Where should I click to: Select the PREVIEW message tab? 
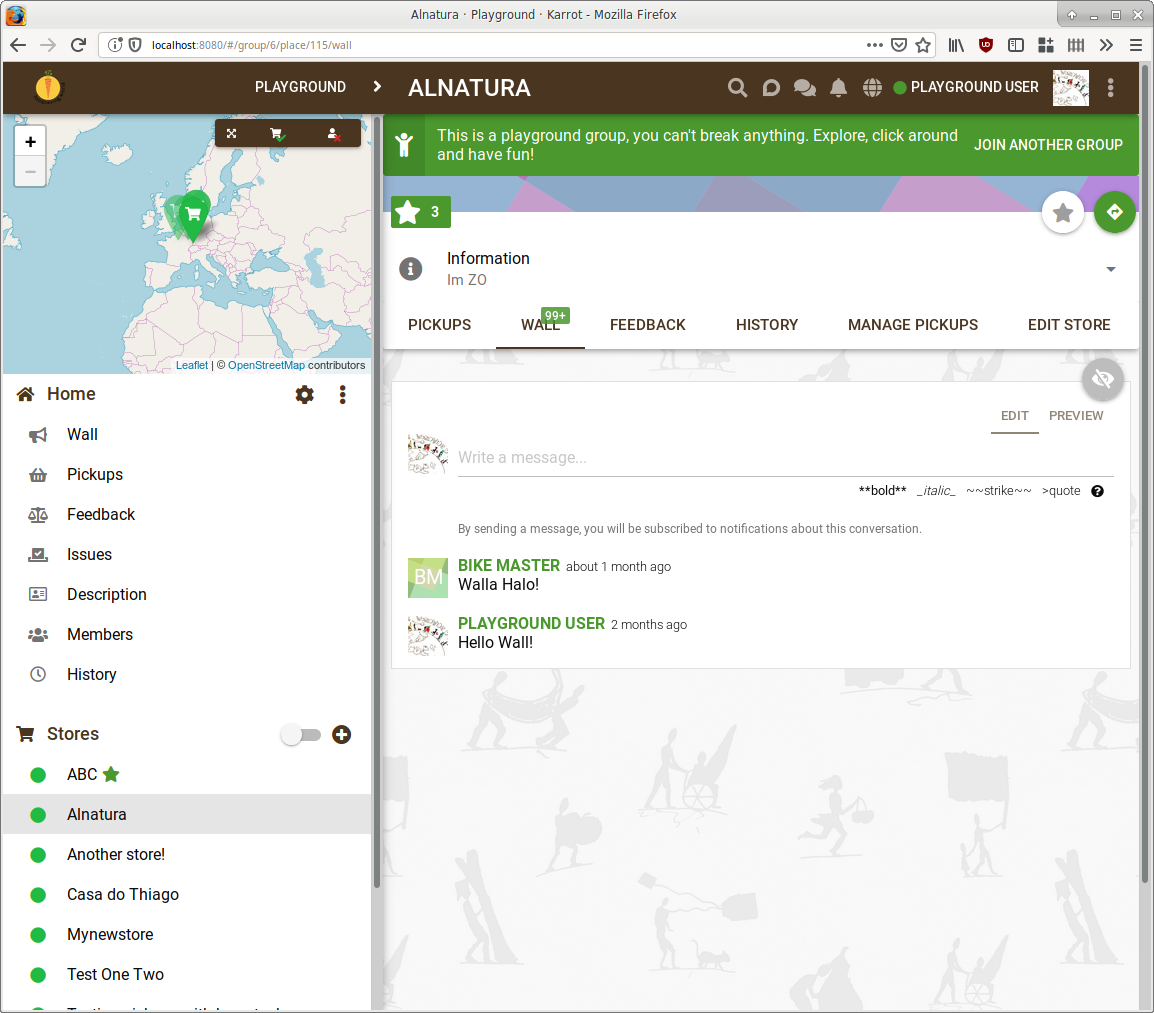pyautogui.click(x=1076, y=416)
